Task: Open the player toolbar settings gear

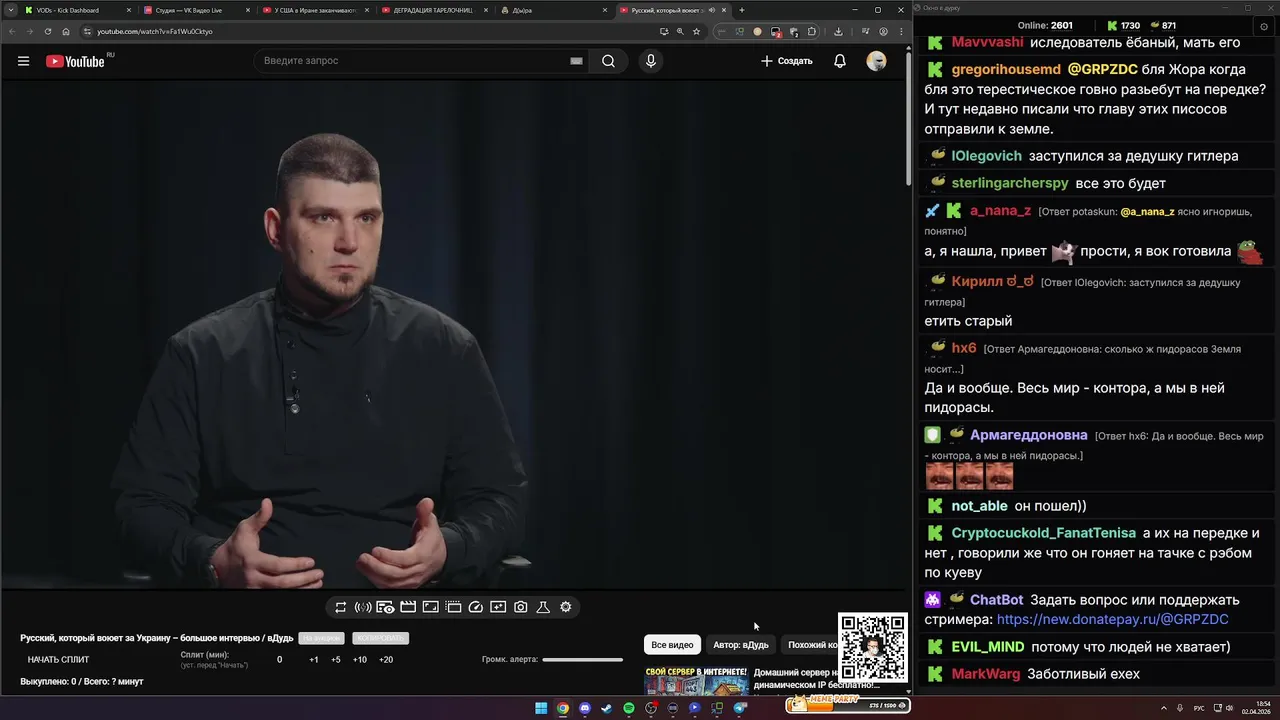Action: pos(566,607)
